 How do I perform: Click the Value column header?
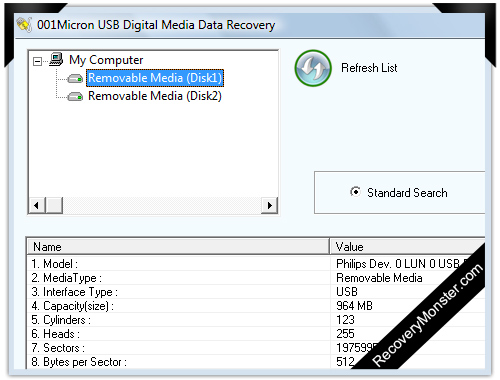(408, 247)
